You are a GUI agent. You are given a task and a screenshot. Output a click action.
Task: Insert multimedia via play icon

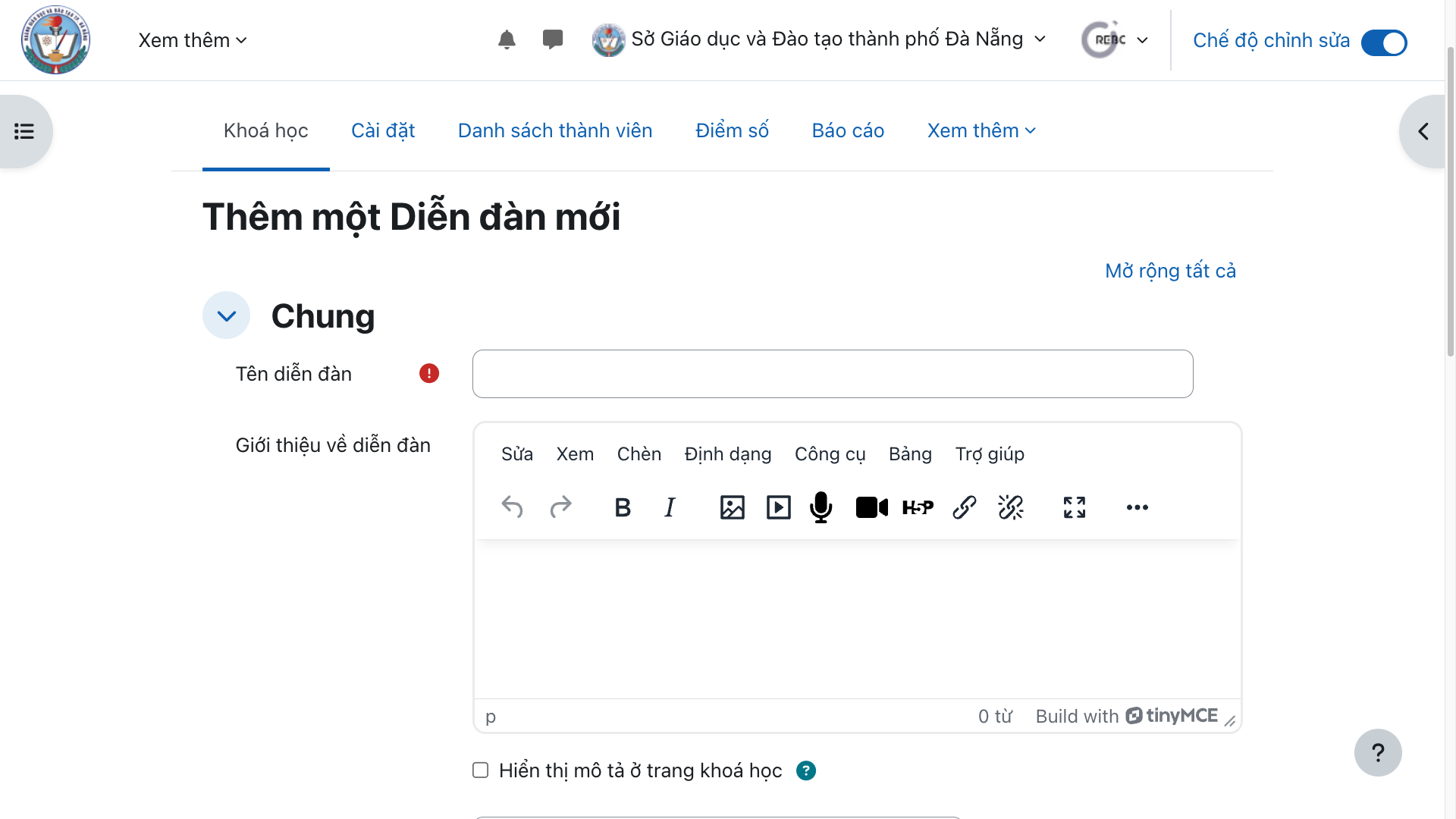(x=779, y=507)
